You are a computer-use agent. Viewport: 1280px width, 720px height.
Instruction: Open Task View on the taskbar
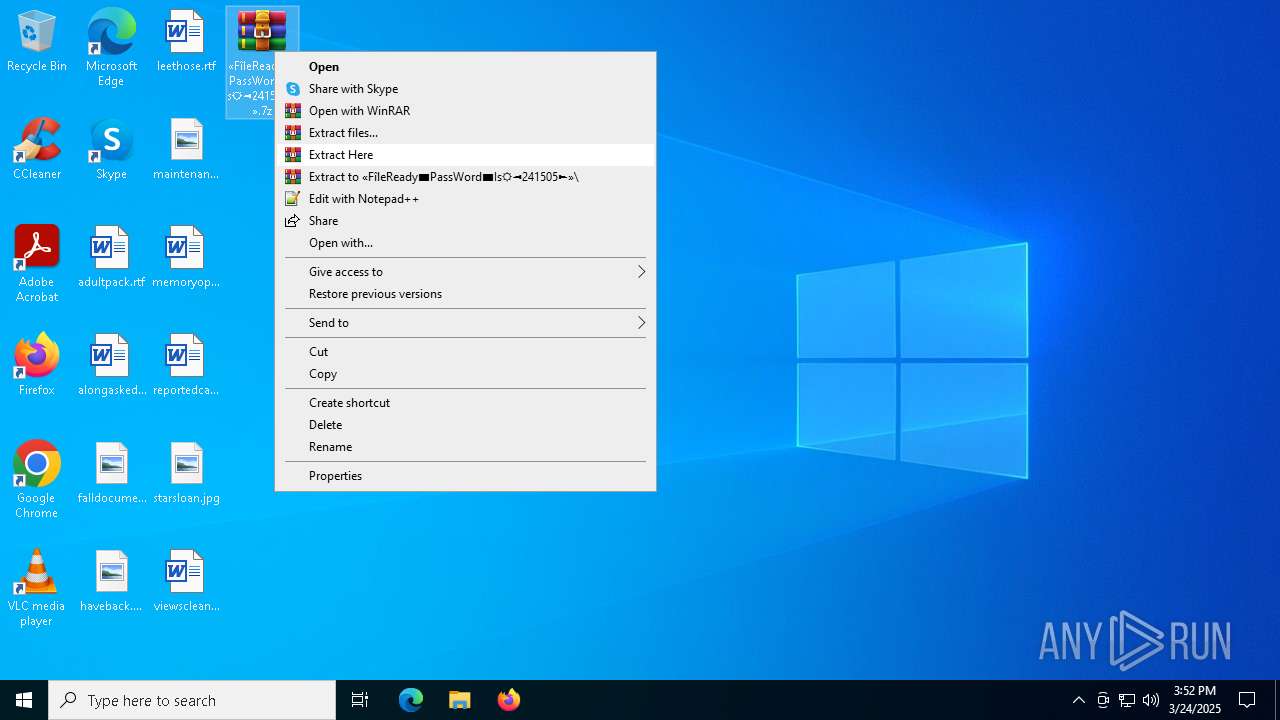tap(360, 700)
